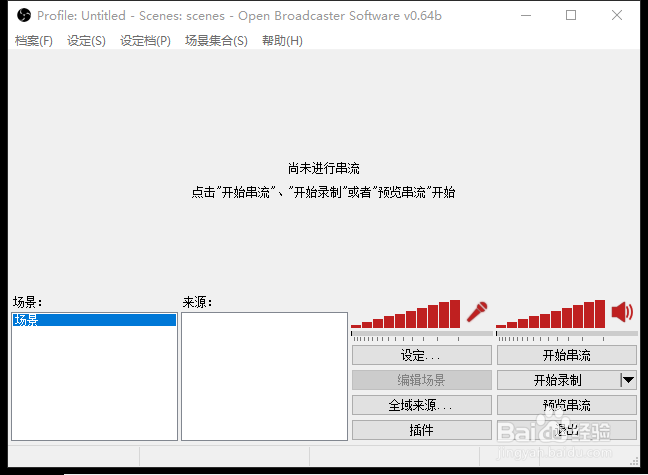The height and width of the screenshot is (475, 648).
Task: Open the 场景集合(S) menu
Action: (216, 41)
